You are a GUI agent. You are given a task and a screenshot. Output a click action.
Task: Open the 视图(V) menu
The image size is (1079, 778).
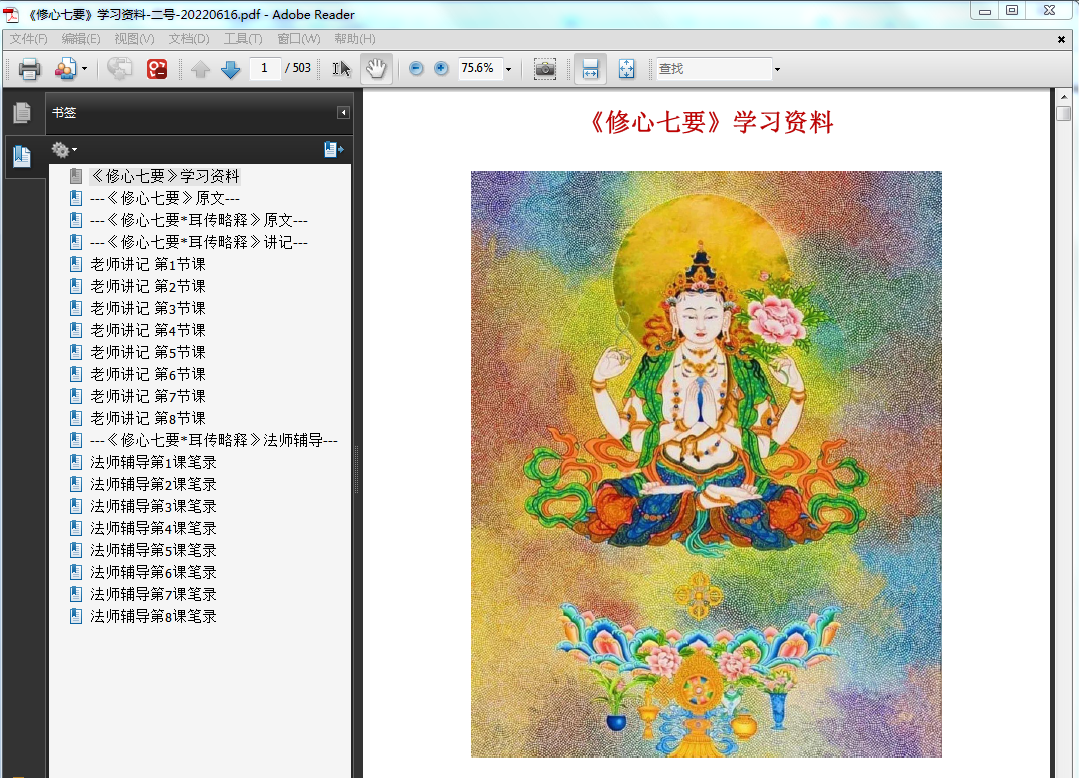point(134,39)
